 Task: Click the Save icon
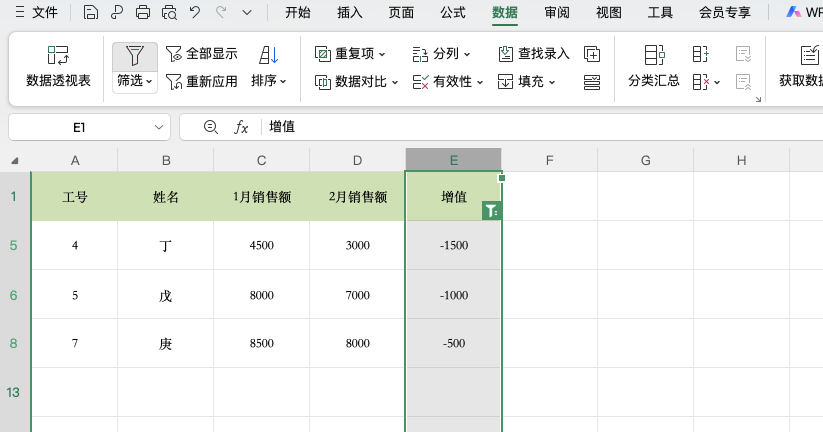[x=91, y=12]
